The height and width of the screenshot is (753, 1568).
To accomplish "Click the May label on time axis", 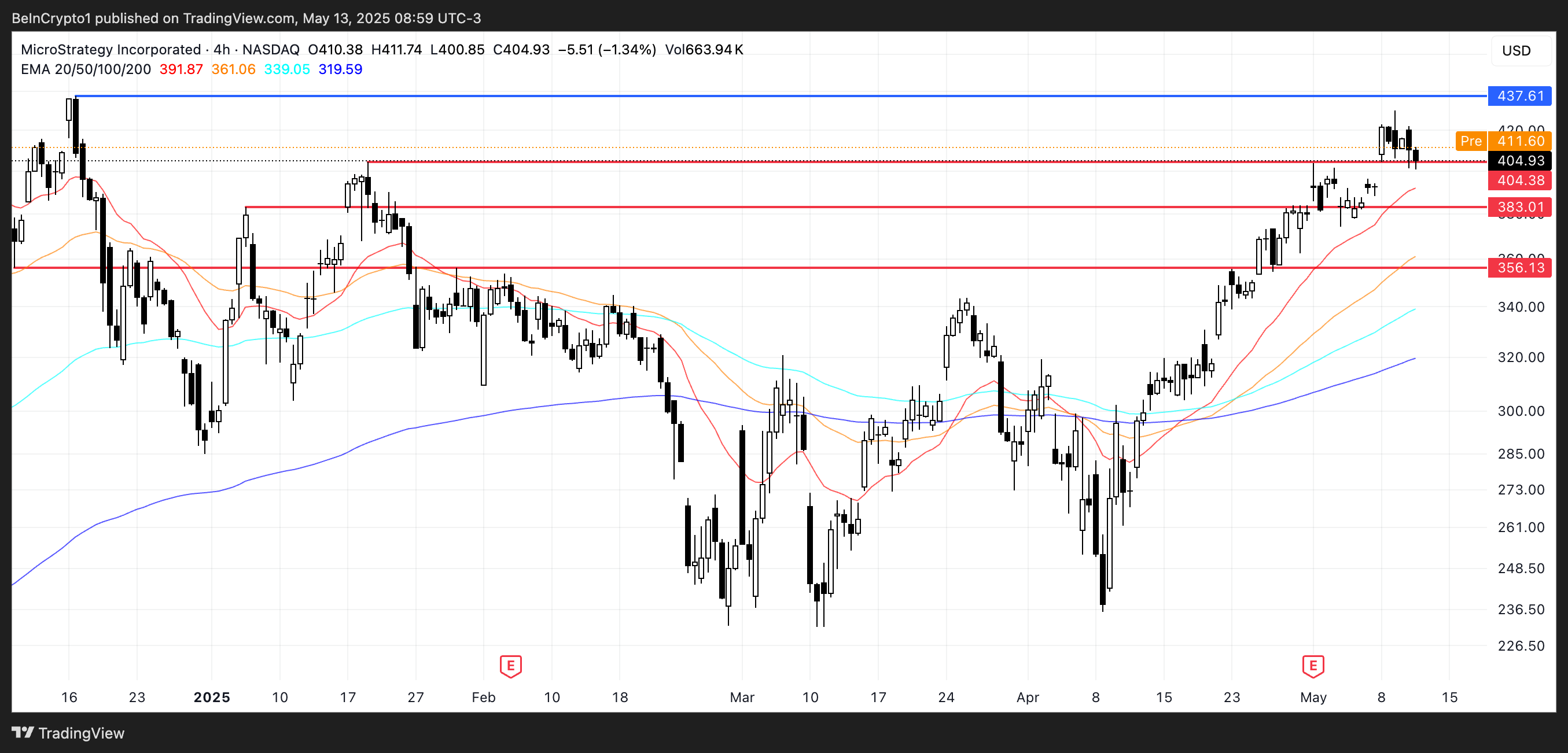I will pyautogui.click(x=1313, y=697).
